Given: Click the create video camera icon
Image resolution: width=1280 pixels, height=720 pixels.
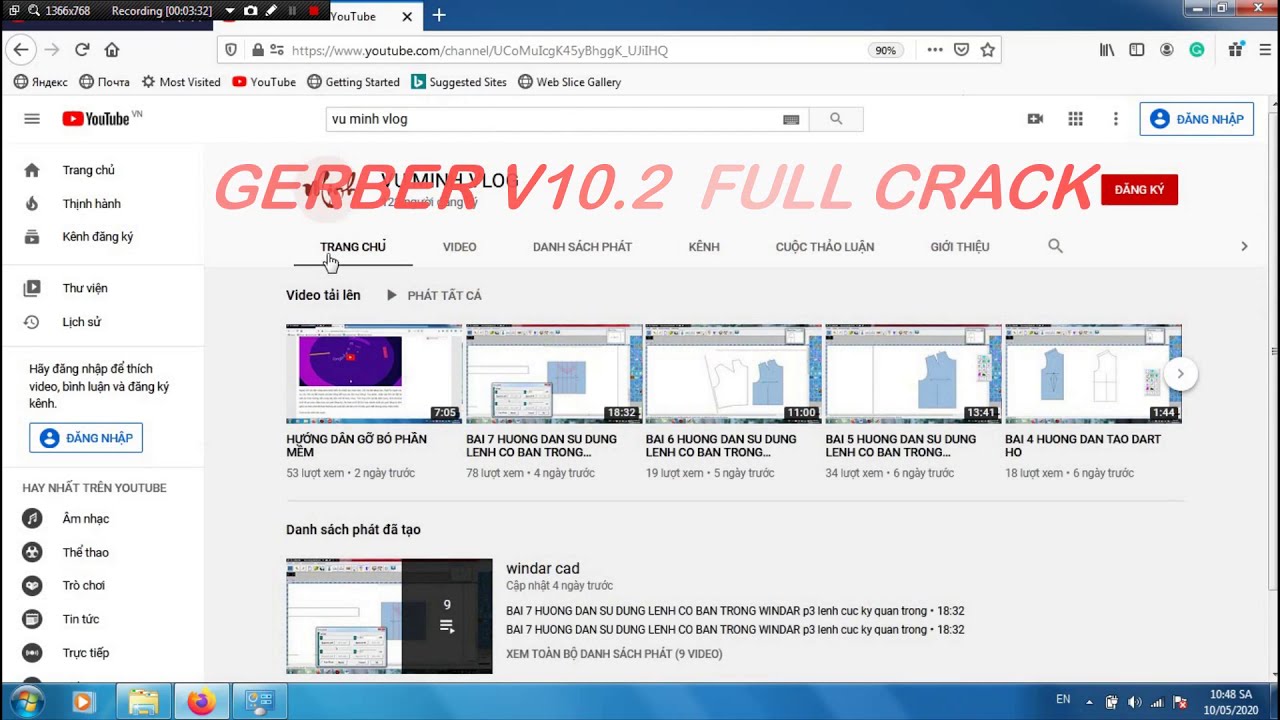Looking at the screenshot, I should coord(1035,119).
